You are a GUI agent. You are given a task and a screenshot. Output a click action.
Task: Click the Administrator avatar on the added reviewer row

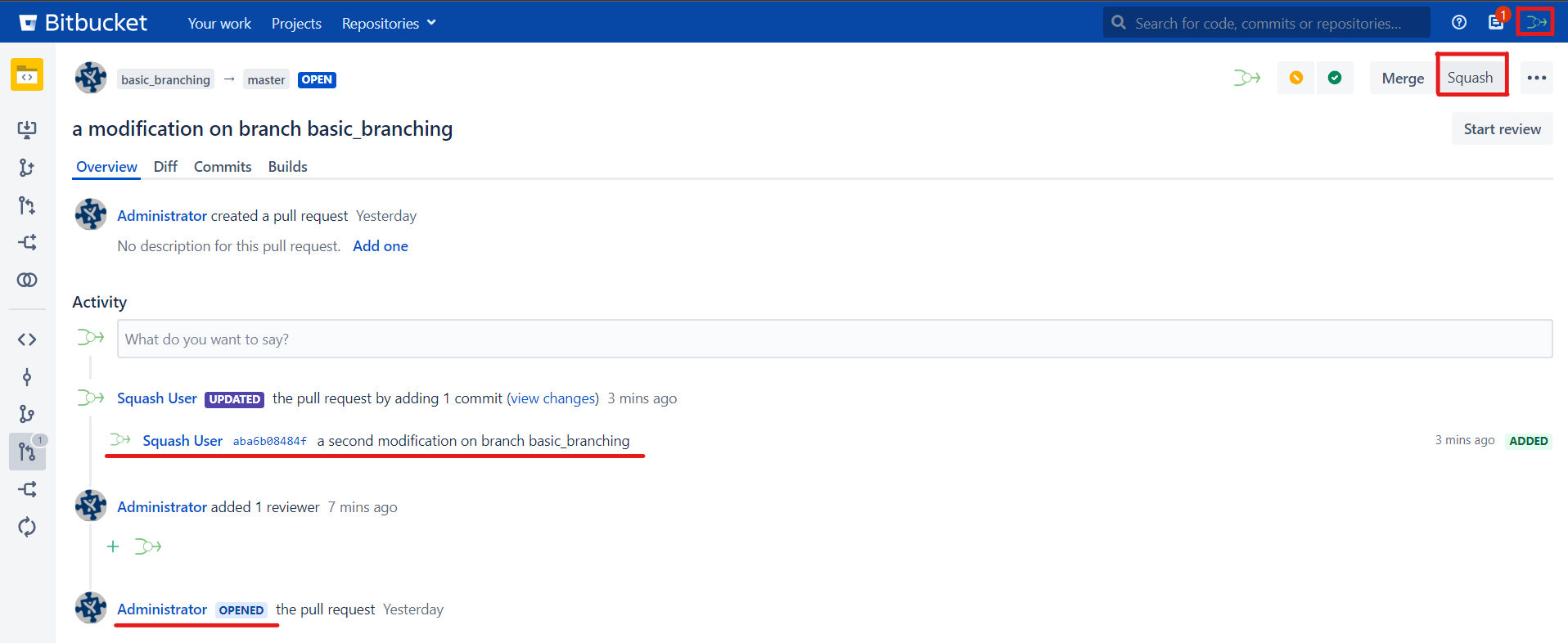(x=91, y=506)
